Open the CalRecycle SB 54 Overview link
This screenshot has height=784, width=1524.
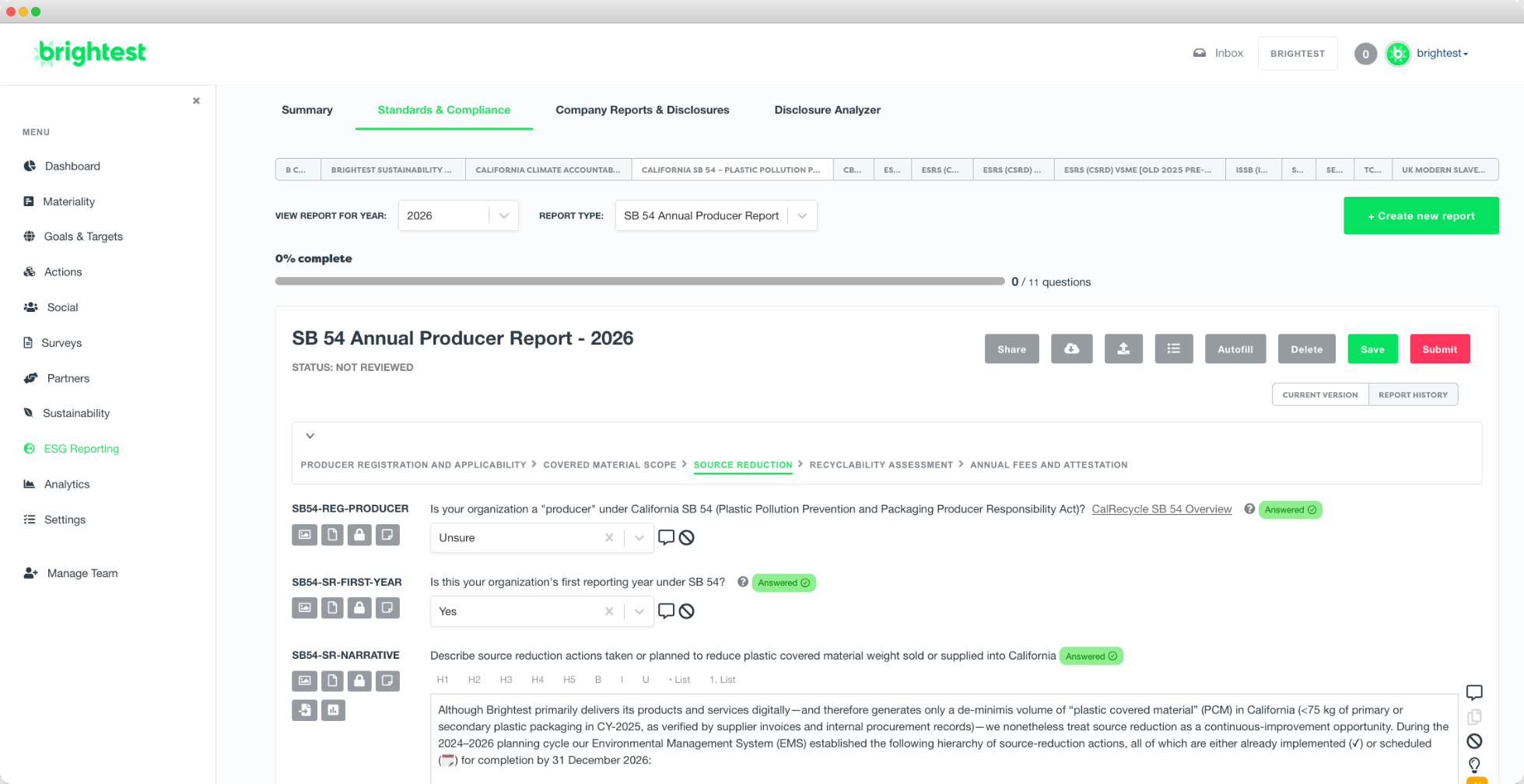(x=1161, y=509)
